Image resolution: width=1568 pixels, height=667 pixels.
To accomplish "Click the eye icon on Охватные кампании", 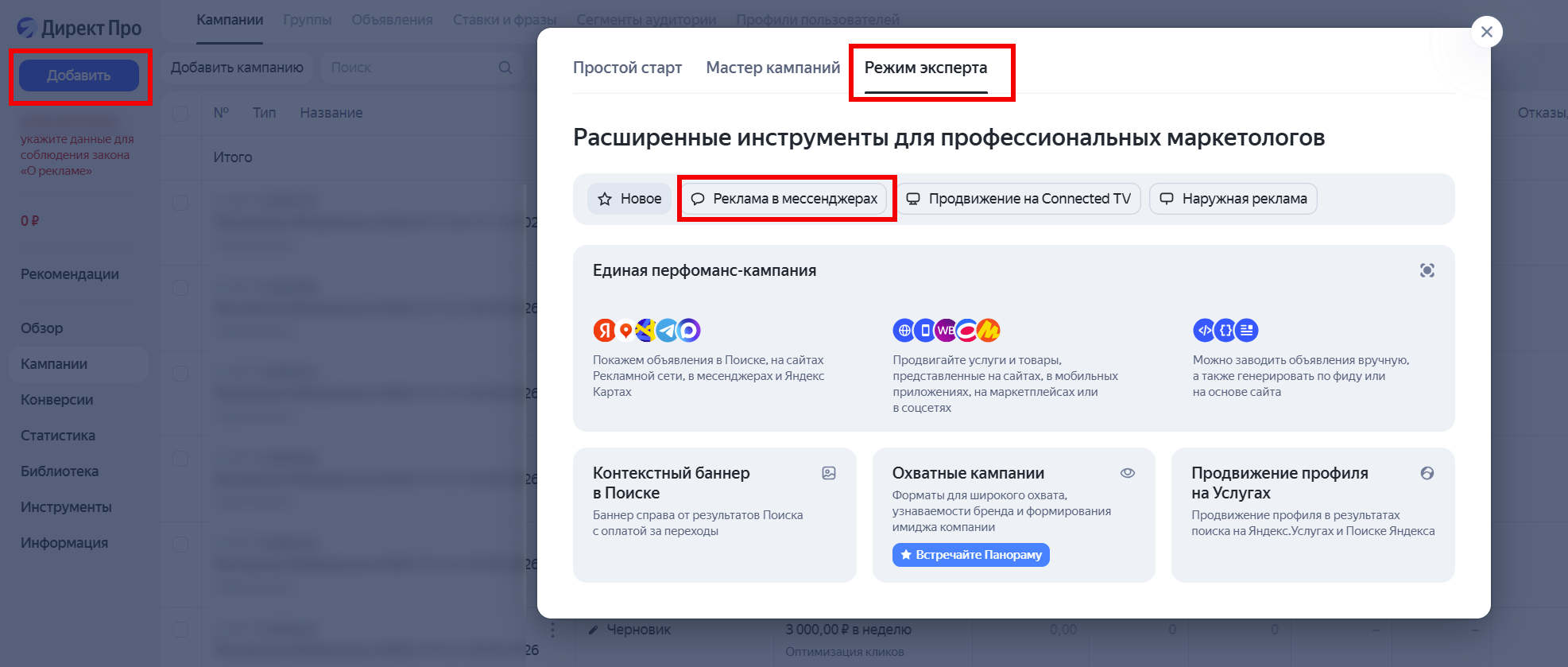I will click(x=1128, y=473).
